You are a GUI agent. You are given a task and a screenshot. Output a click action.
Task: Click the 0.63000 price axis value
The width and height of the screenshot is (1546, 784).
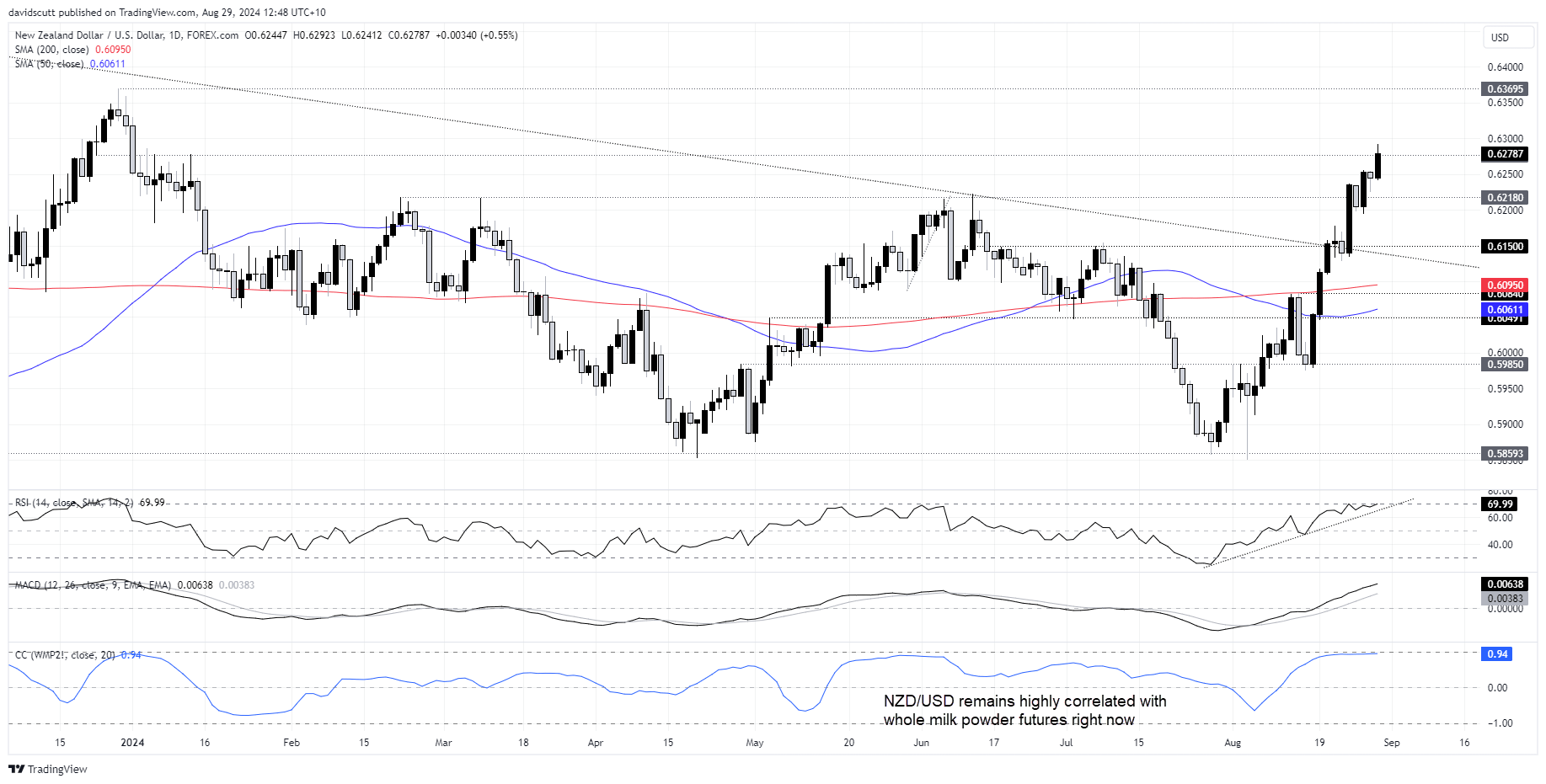(x=1505, y=139)
